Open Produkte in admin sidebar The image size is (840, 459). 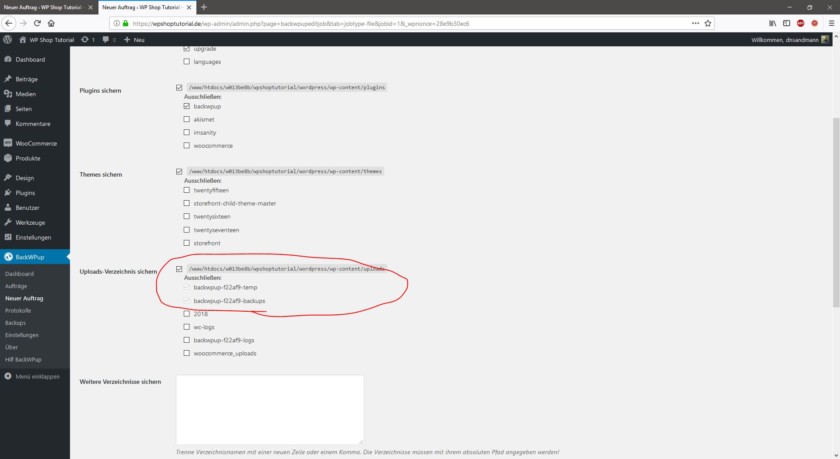[x=28, y=158]
